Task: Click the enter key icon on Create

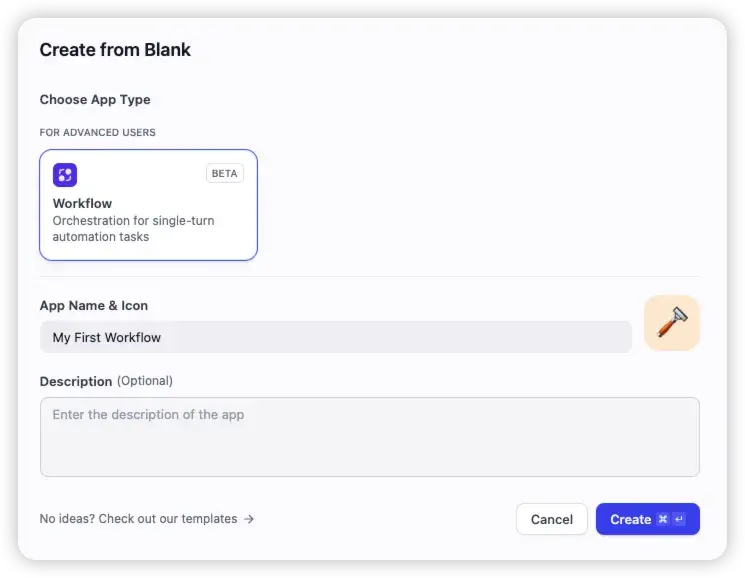Action: click(x=679, y=519)
